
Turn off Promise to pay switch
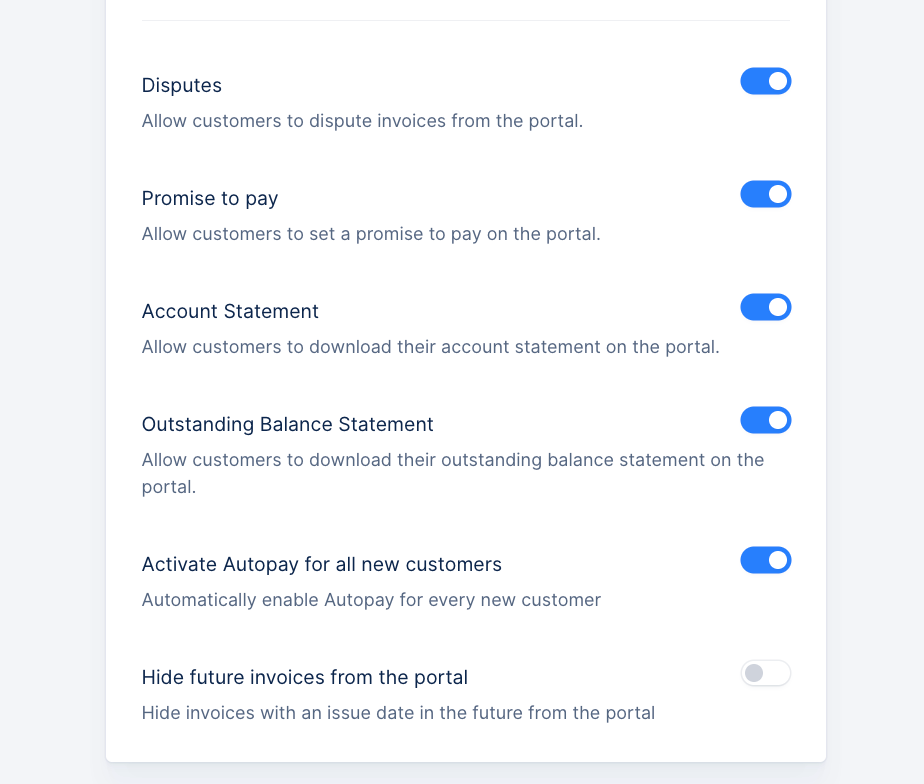(765, 194)
